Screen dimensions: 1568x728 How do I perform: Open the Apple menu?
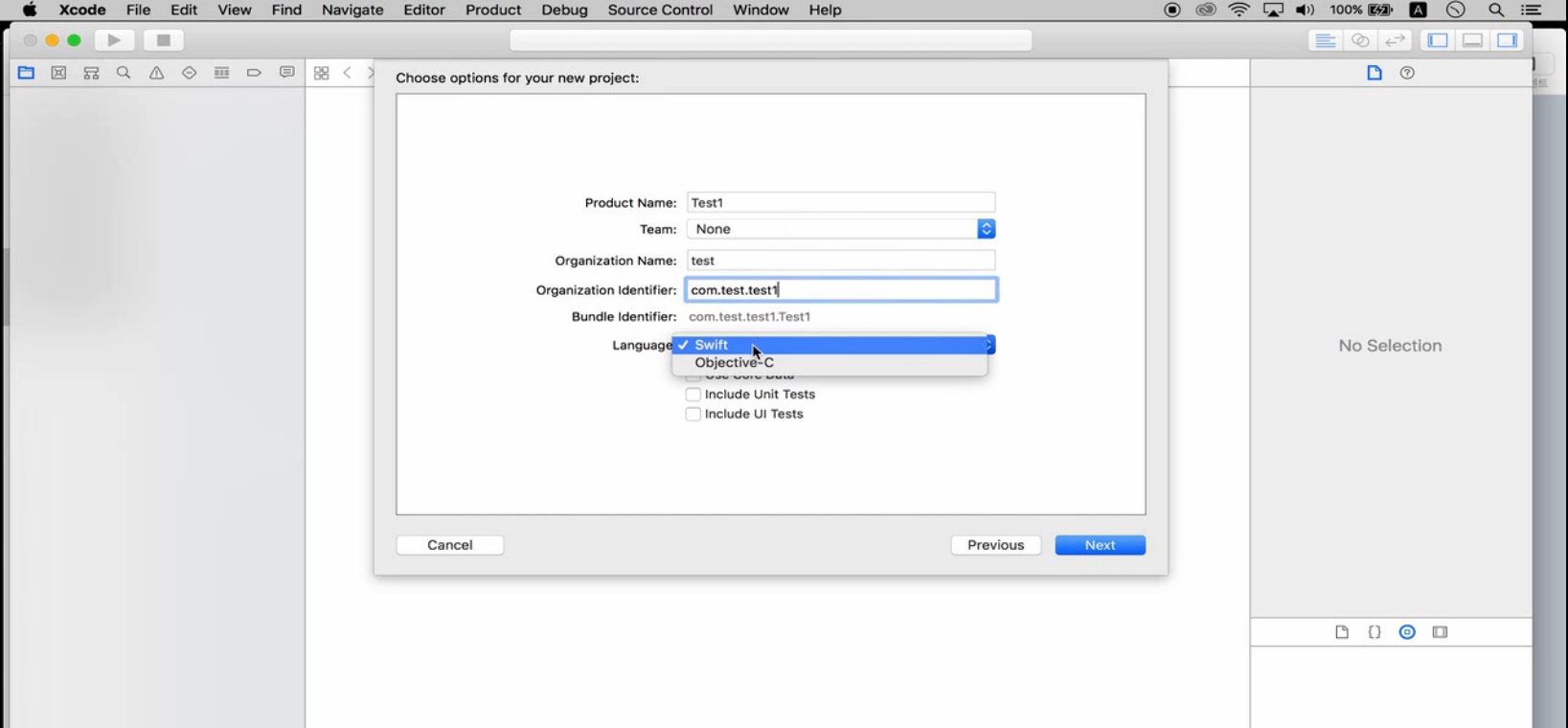pos(30,10)
